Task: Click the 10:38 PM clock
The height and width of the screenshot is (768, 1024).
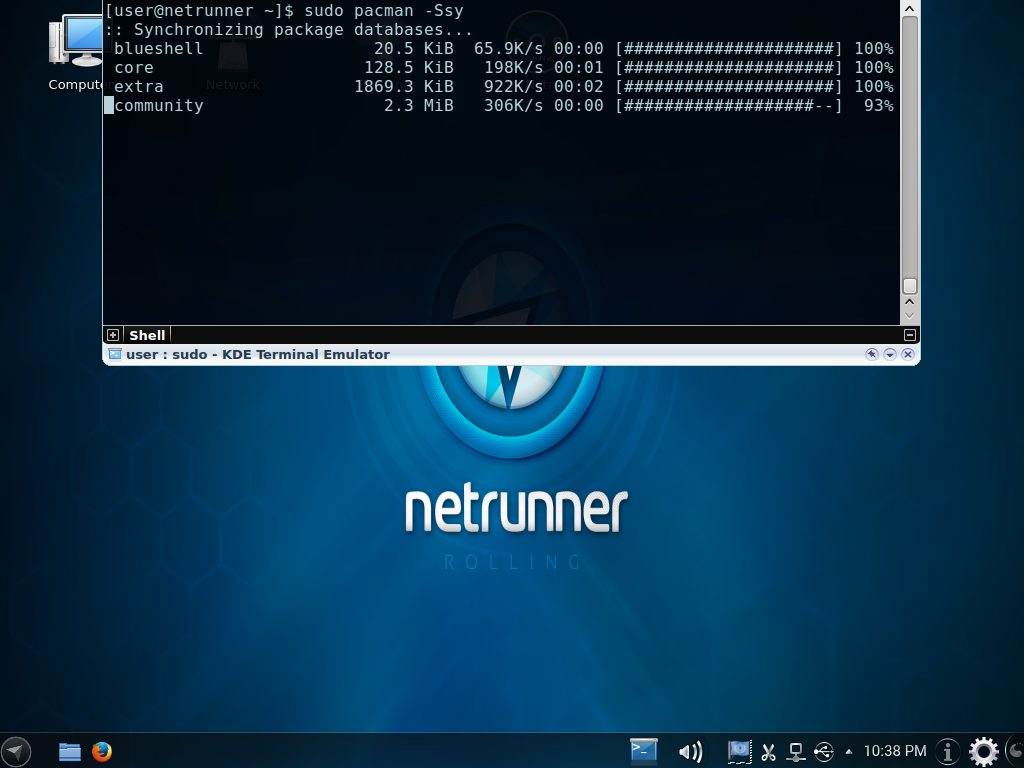Action: [895, 751]
